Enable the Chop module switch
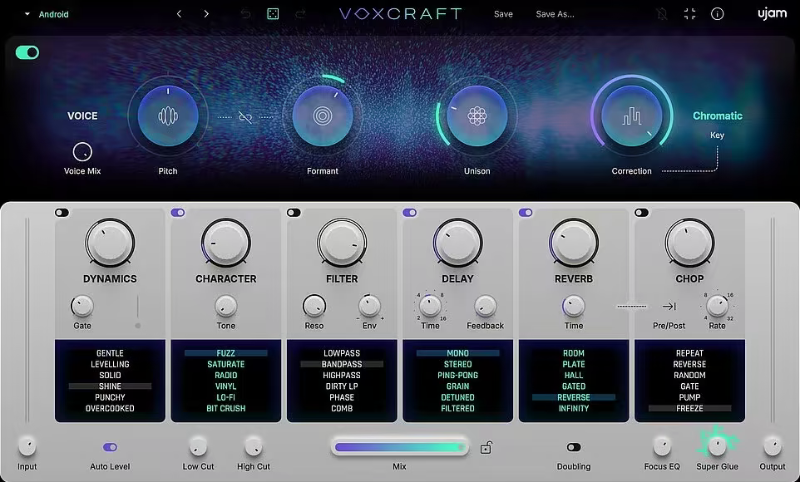 click(x=642, y=213)
